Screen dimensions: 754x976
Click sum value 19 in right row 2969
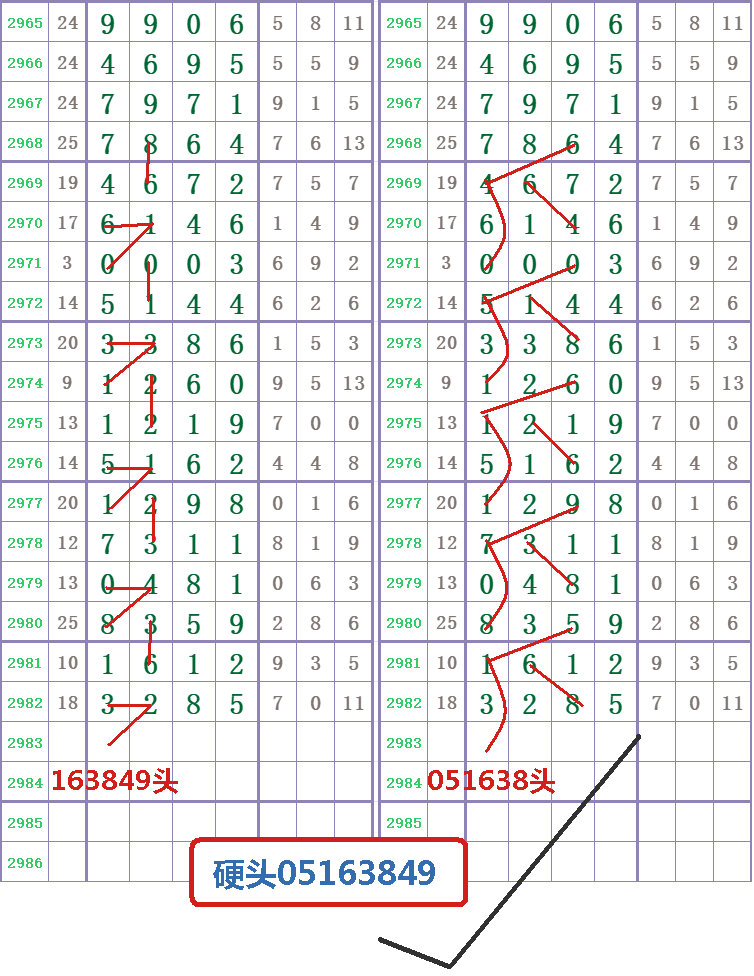point(446,183)
